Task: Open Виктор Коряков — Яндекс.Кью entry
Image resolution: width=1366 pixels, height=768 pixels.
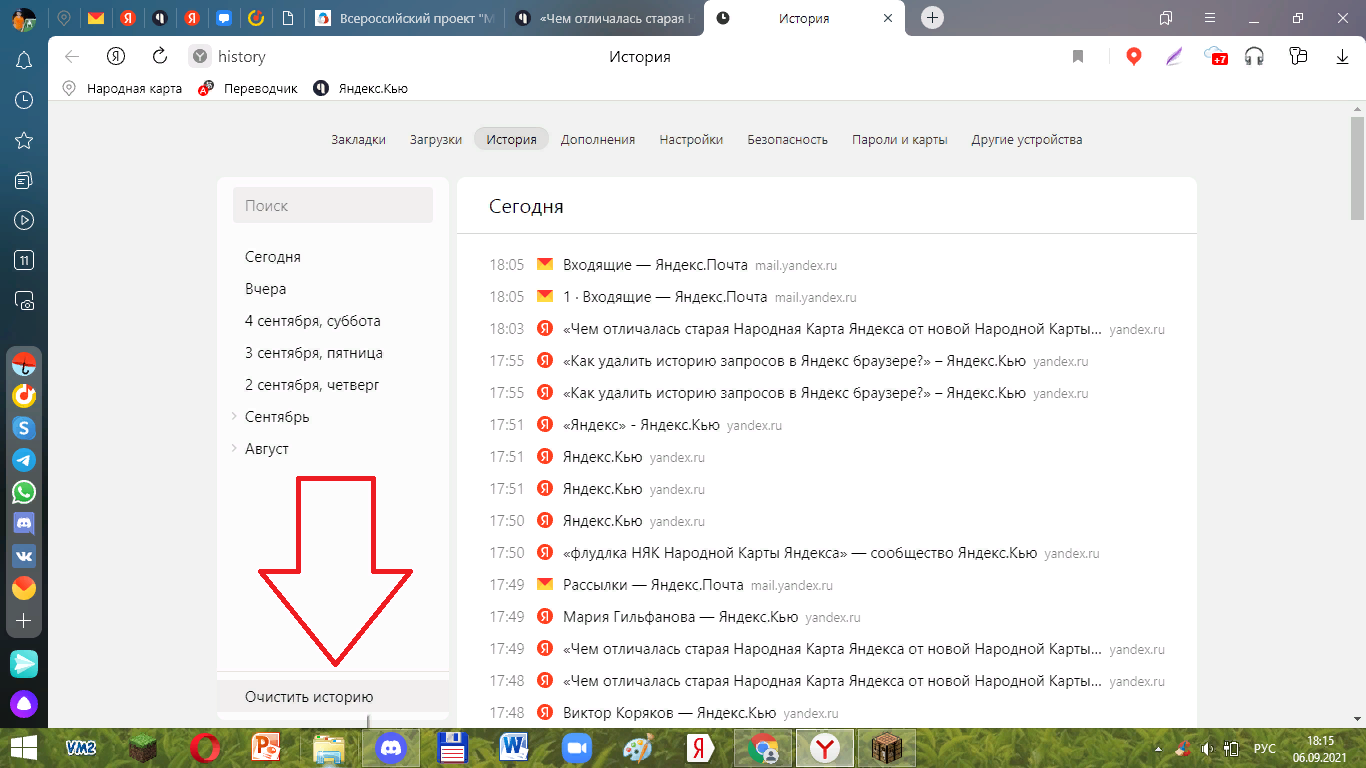Action: tap(669, 713)
